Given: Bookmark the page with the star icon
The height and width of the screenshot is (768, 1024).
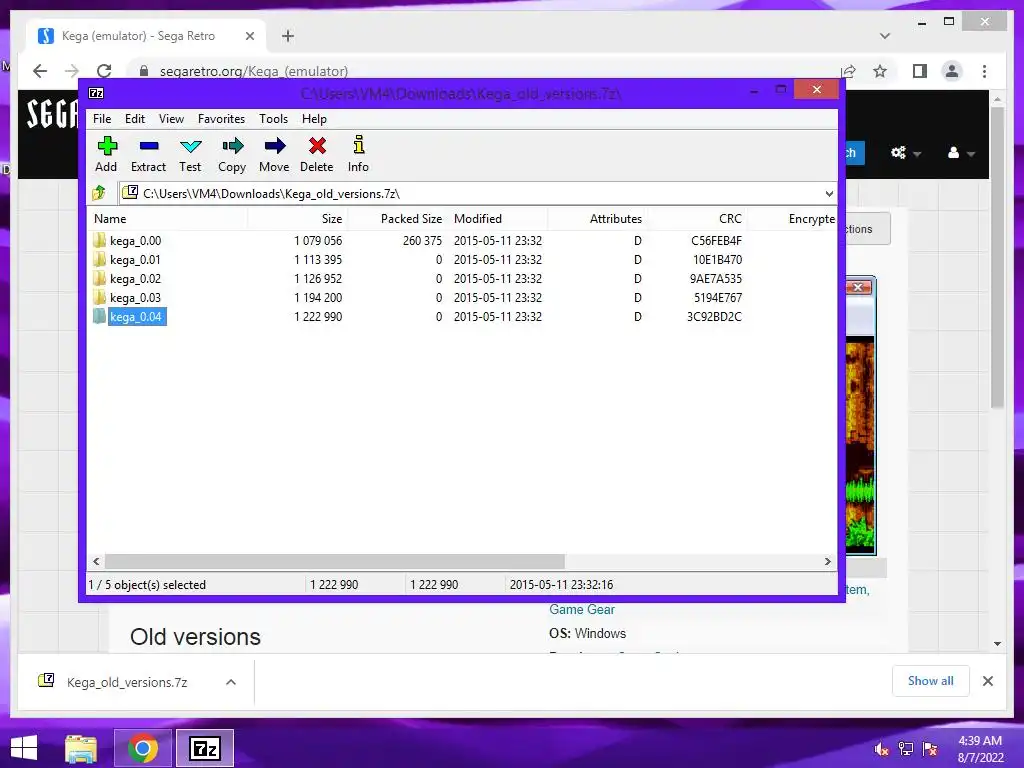Looking at the screenshot, I should click(x=880, y=71).
